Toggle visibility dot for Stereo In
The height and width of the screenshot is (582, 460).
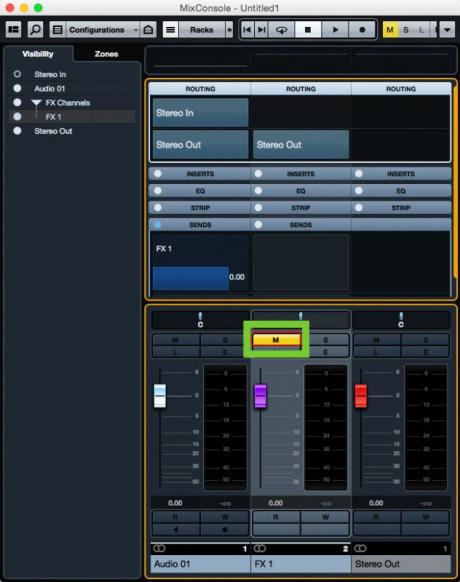pyautogui.click(x=17, y=74)
